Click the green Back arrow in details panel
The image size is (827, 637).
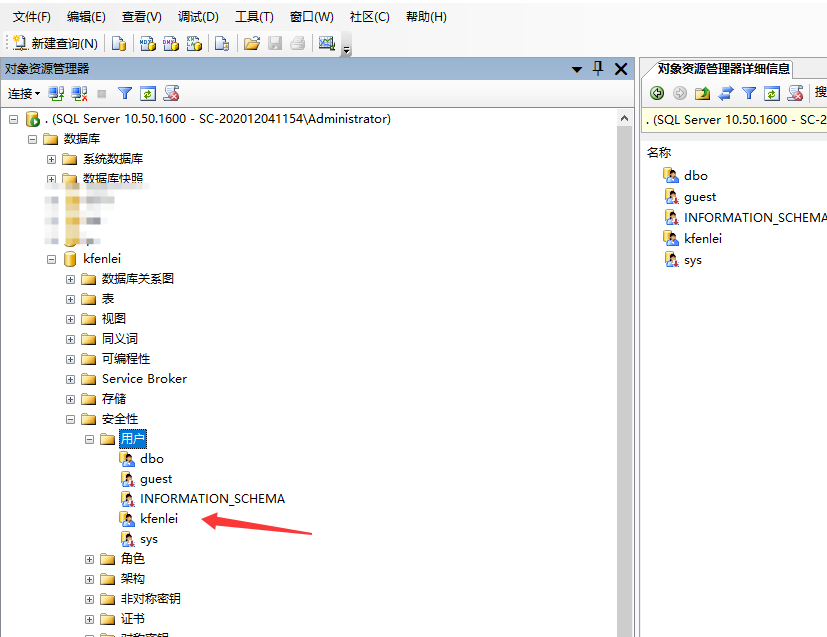pyautogui.click(x=657, y=93)
